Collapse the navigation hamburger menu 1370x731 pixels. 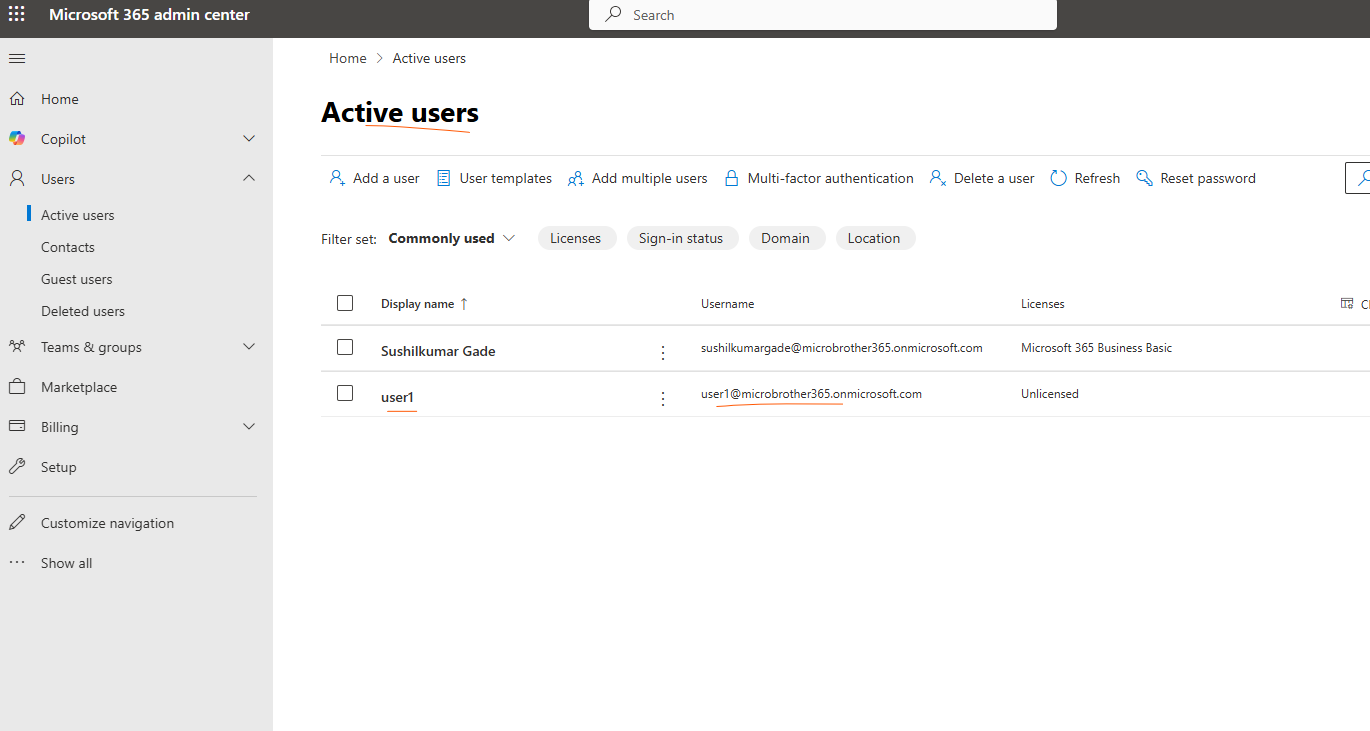tap(17, 59)
